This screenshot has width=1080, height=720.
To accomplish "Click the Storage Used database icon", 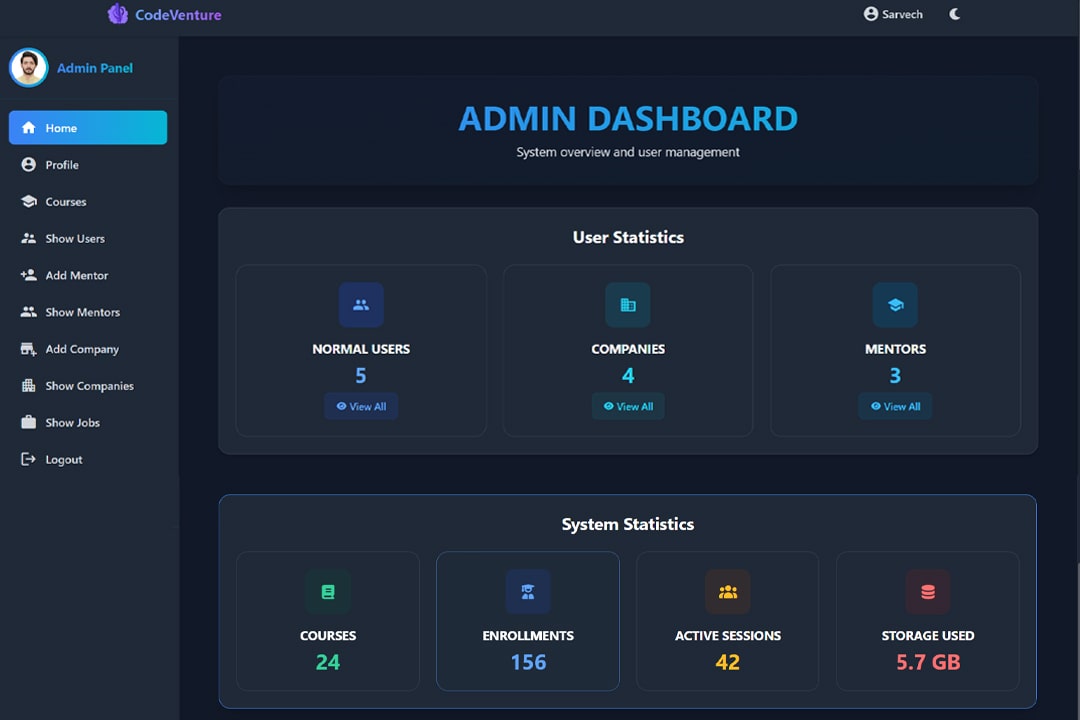I will [x=927, y=591].
